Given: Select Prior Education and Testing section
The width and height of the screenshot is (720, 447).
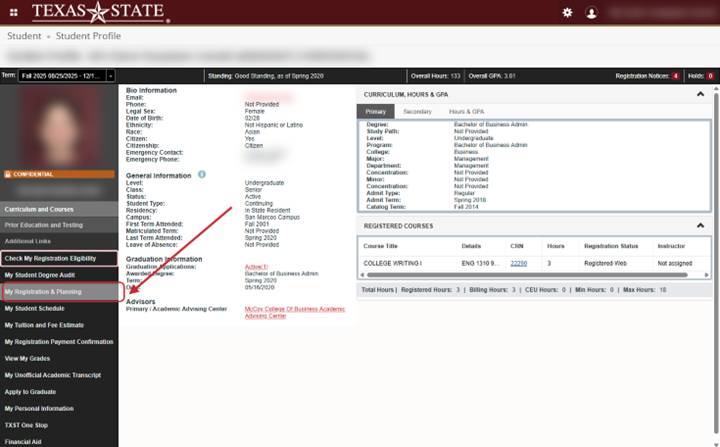Looking at the screenshot, I should (x=44, y=225).
